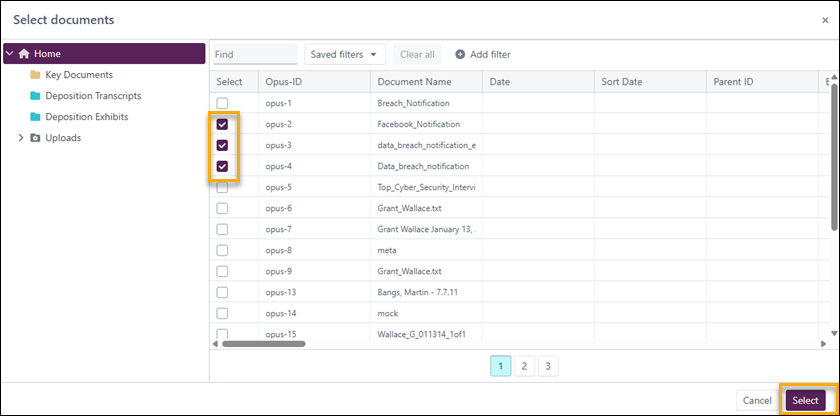Click the Select column header

point(234,82)
